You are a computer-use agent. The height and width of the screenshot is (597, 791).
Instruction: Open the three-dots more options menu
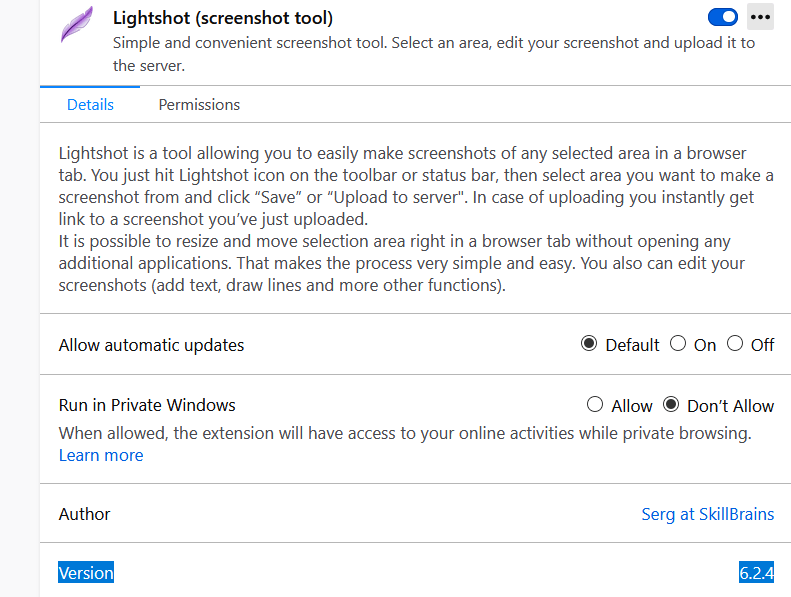pos(760,17)
